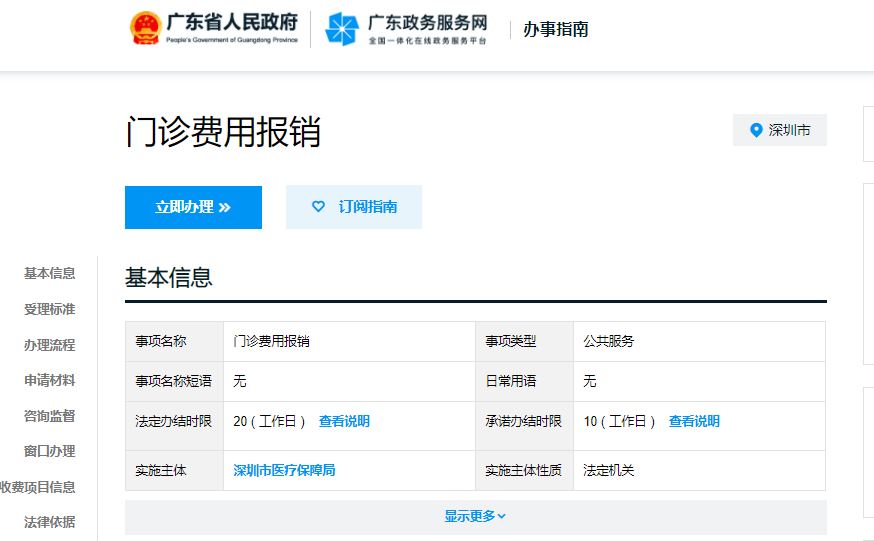Jump to 收费项目信息 in sidebar
874x541 pixels.
click(37, 487)
